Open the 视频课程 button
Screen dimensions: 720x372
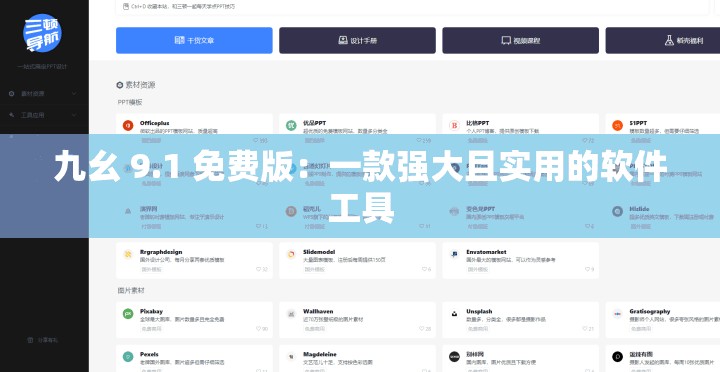coord(520,40)
